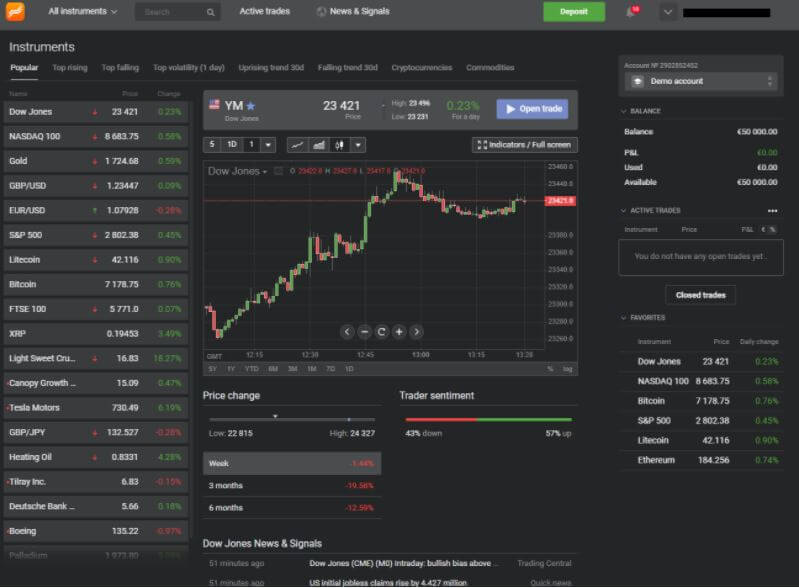Reset chart view with refresh icon
This screenshot has height=588, width=799.
click(381, 332)
